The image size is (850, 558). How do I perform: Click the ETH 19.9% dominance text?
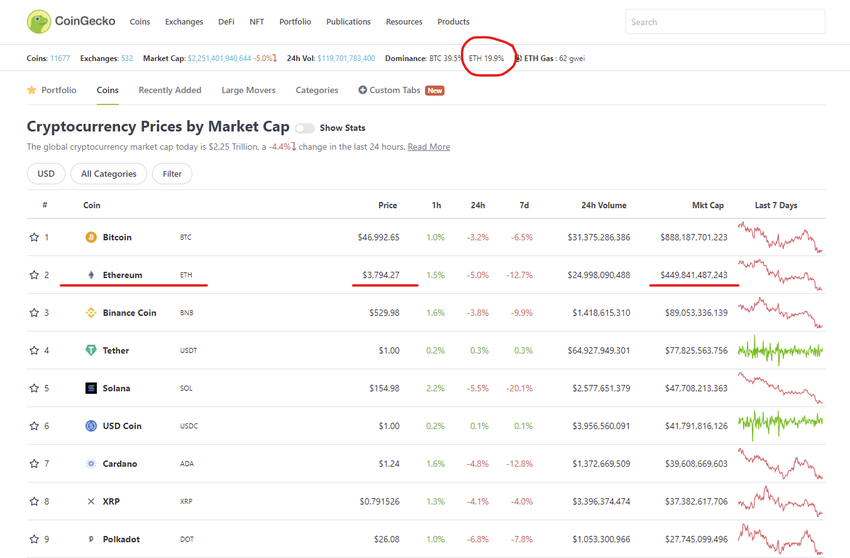tap(486, 58)
